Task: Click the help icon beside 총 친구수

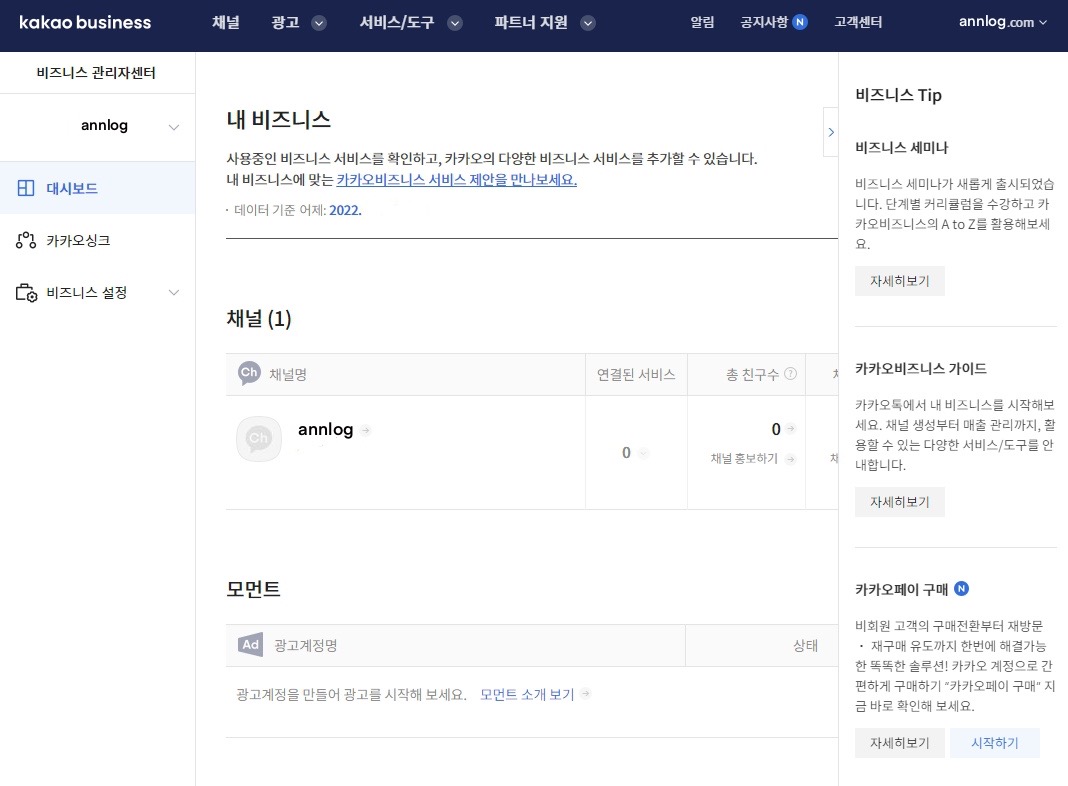Action: click(790, 373)
